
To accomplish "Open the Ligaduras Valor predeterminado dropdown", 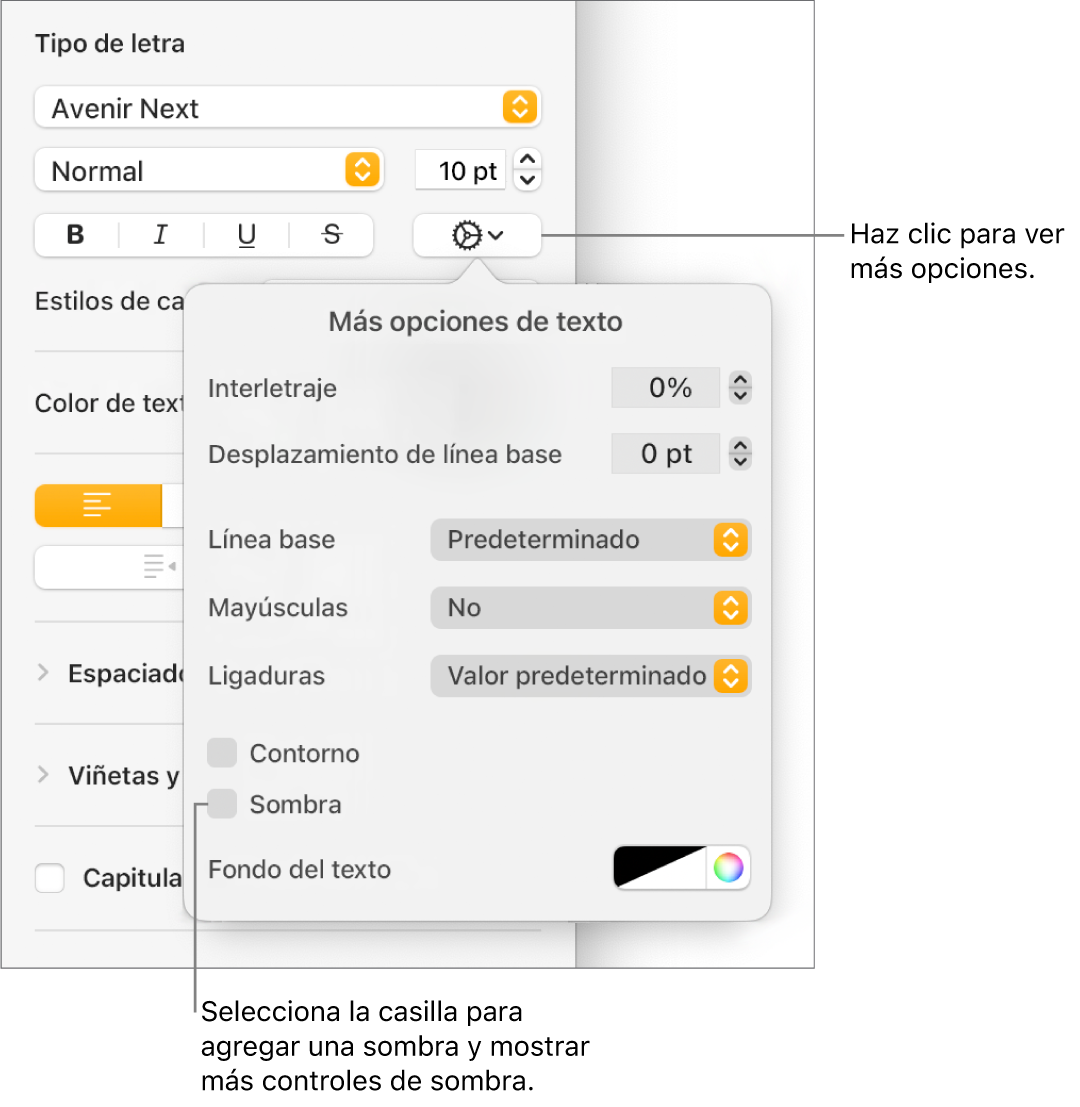I will 590,676.
